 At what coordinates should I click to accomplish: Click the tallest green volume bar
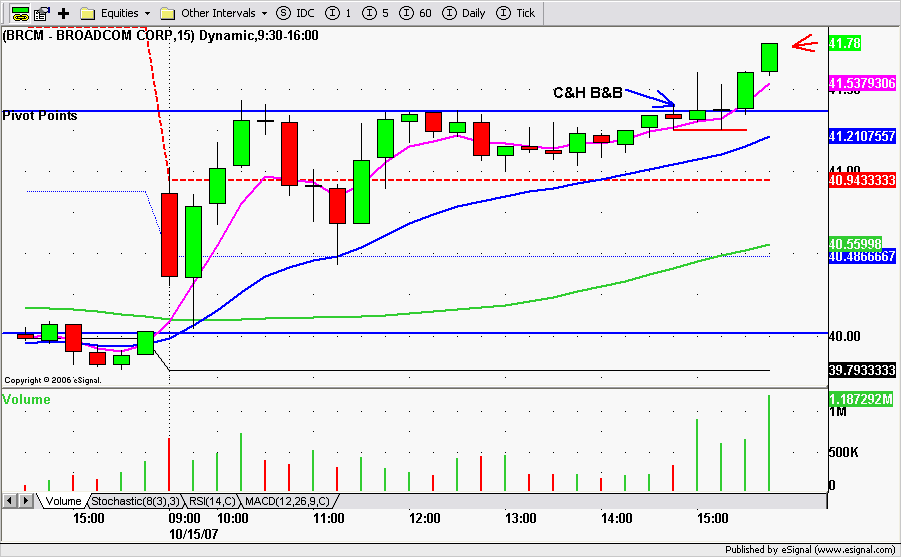tap(769, 443)
